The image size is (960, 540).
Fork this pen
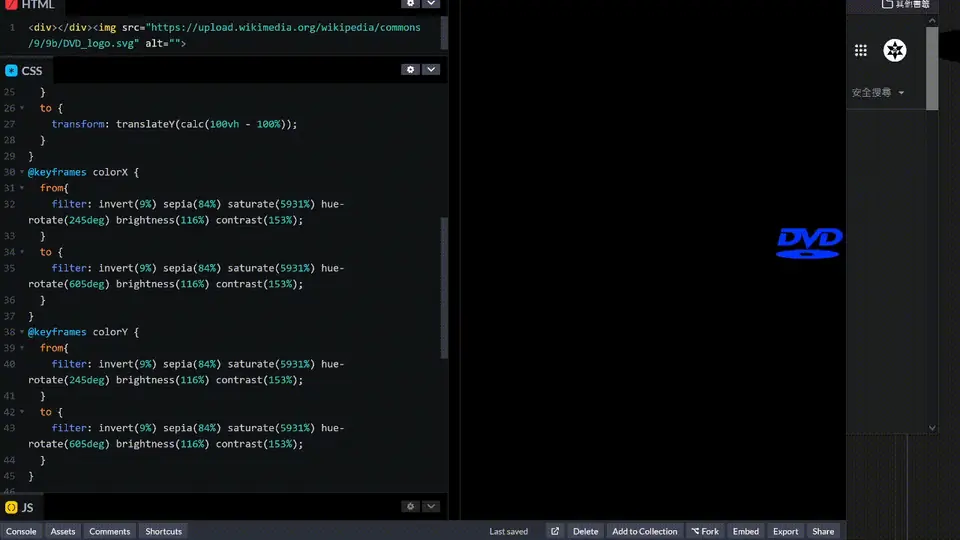(x=705, y=531)
